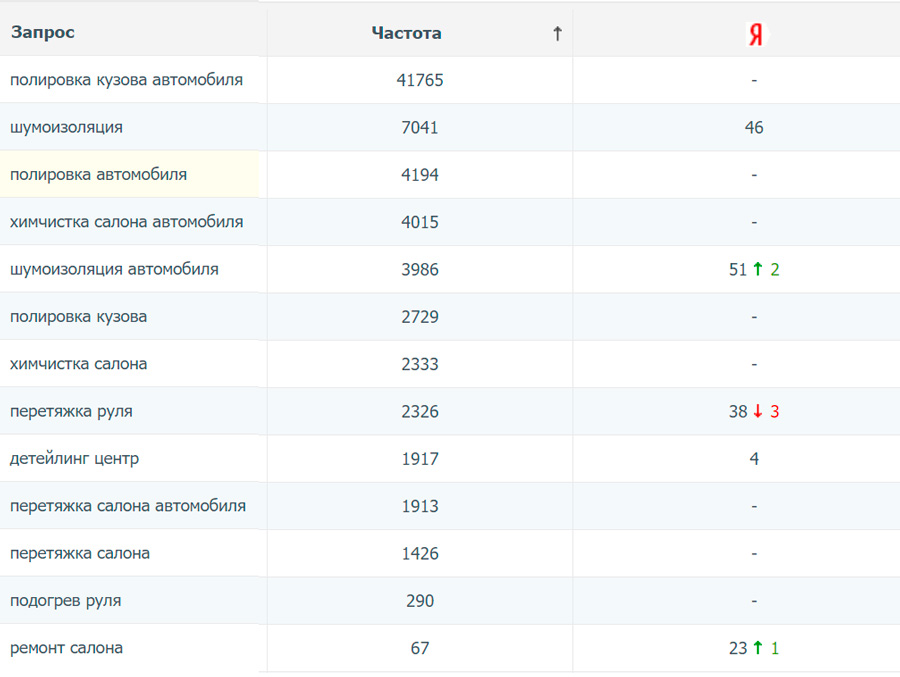Viewport: 900px width, 677px height.
Task: Click frequency value 2333
Action: point(420,364)
